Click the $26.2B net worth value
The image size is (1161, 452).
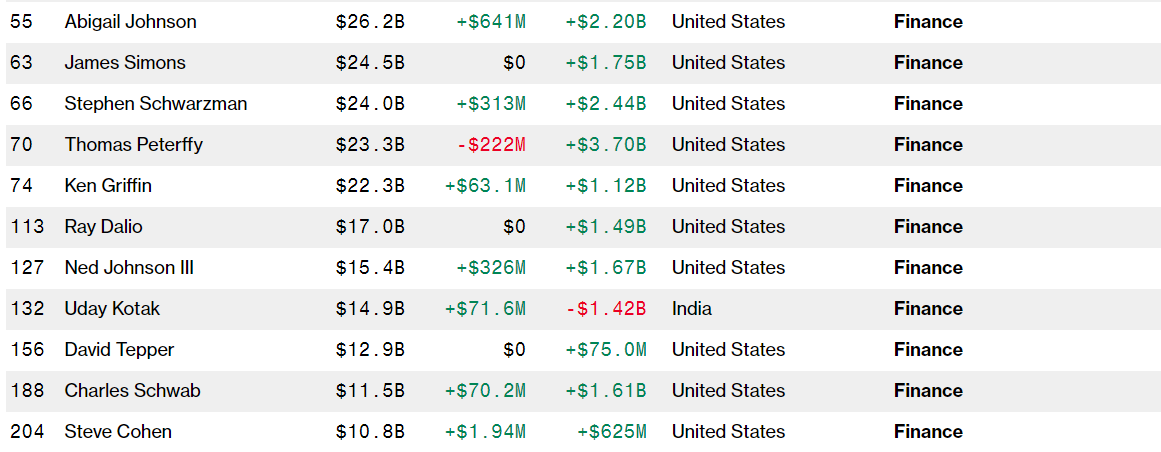pyautogui.click(x=370, y=21)
